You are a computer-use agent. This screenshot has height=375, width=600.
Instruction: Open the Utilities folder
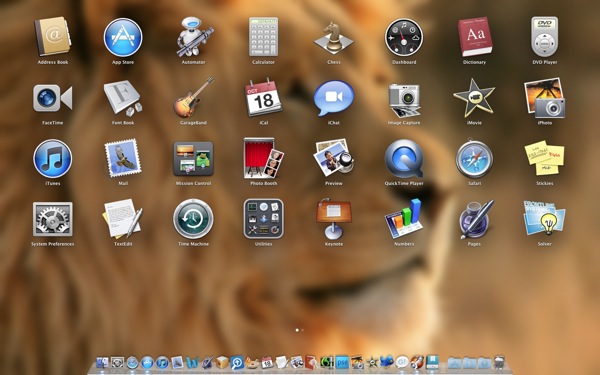pos(263,219)
